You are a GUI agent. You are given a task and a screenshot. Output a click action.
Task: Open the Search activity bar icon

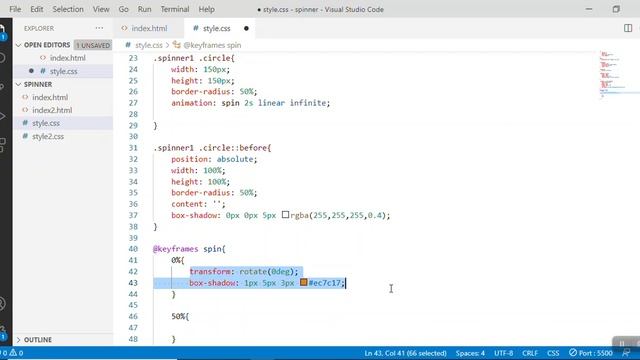coord(3,58)
